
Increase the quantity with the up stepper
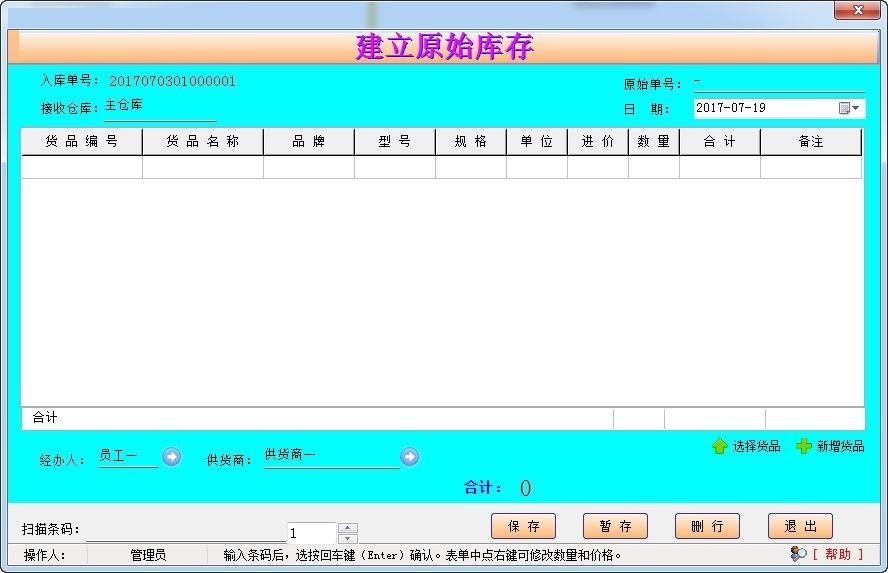pyautogui.click(x=348, y=528)
